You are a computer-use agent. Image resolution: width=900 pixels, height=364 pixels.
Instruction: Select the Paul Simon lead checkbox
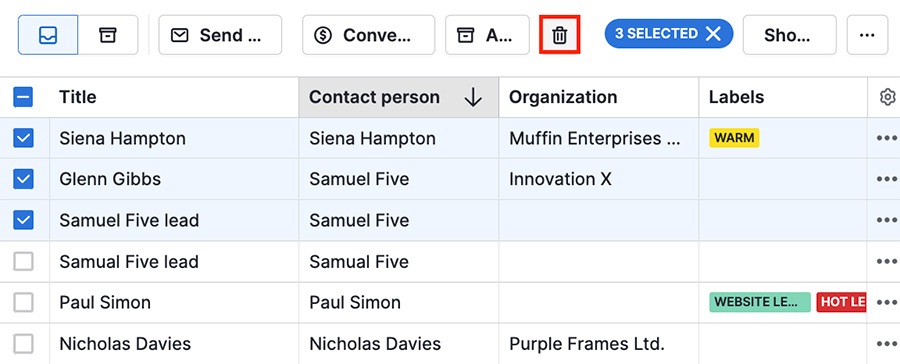pyautogui.click(x=24, y=302)
